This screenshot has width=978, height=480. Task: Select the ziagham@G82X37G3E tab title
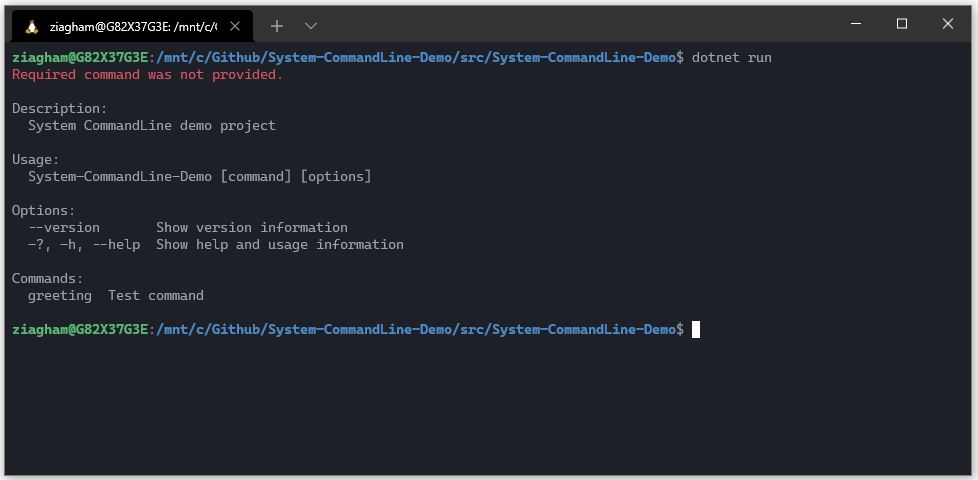pos(133,26)
